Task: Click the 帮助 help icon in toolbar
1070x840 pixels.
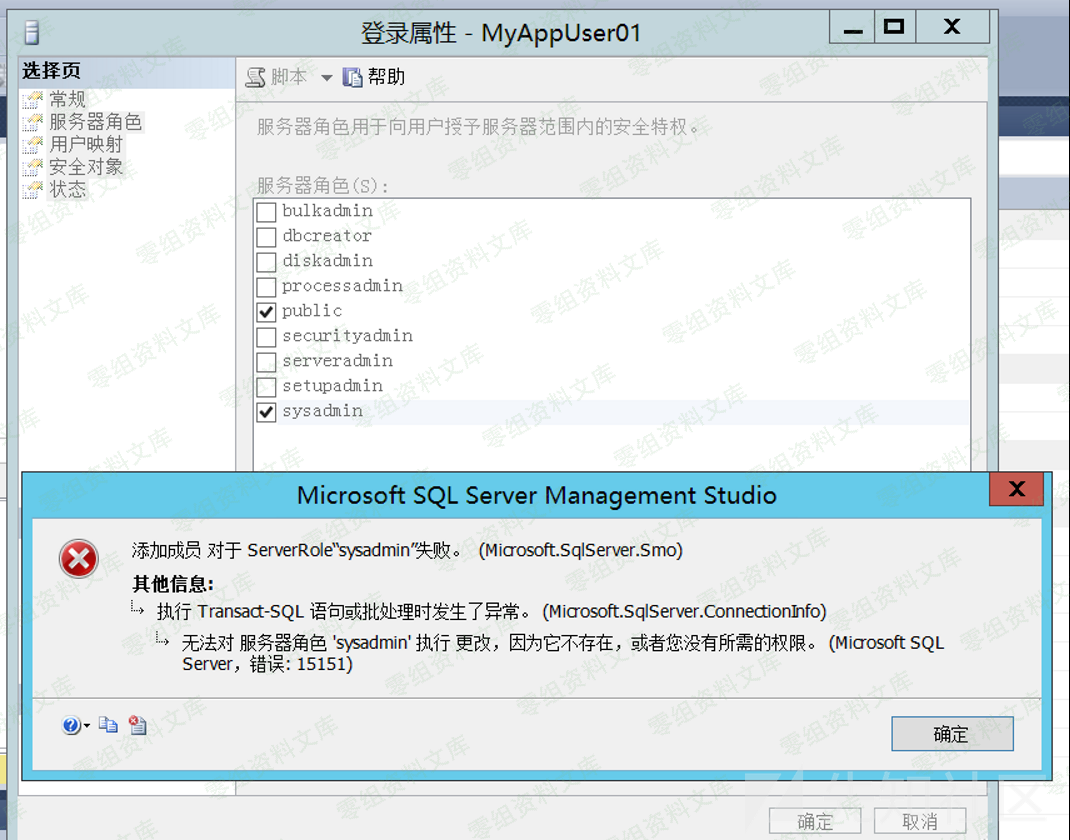Action: (352, 77)
